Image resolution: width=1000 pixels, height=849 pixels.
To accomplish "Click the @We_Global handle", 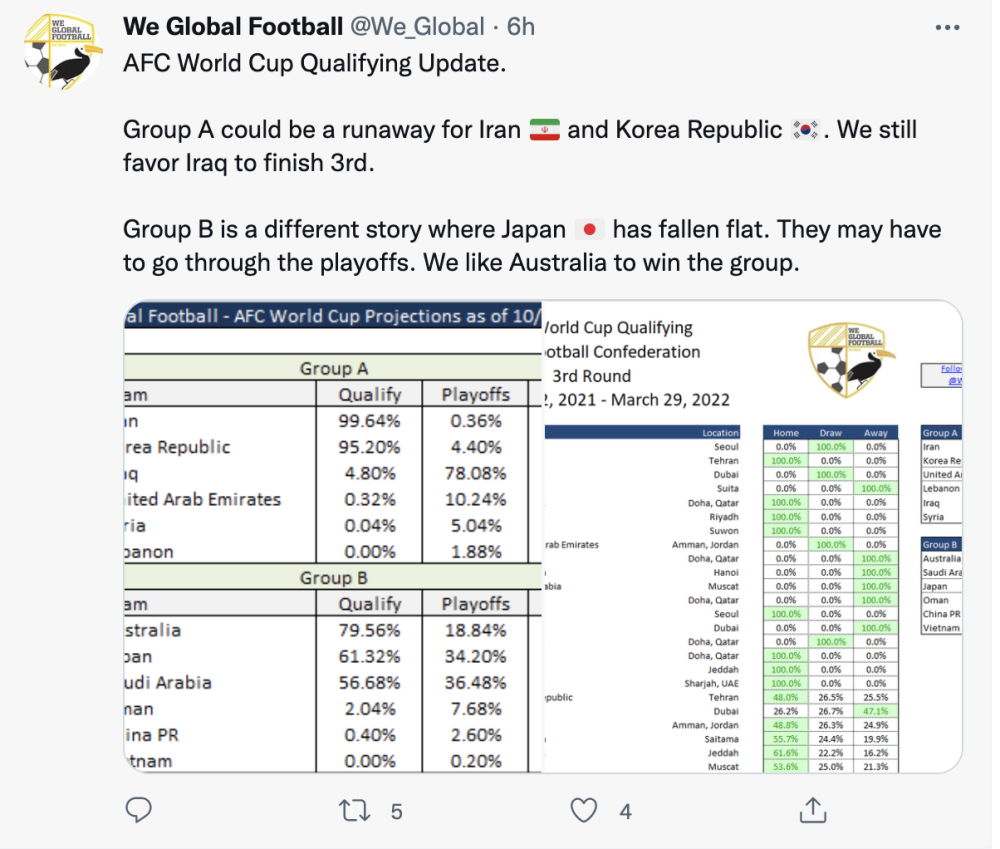I will 417,27.
